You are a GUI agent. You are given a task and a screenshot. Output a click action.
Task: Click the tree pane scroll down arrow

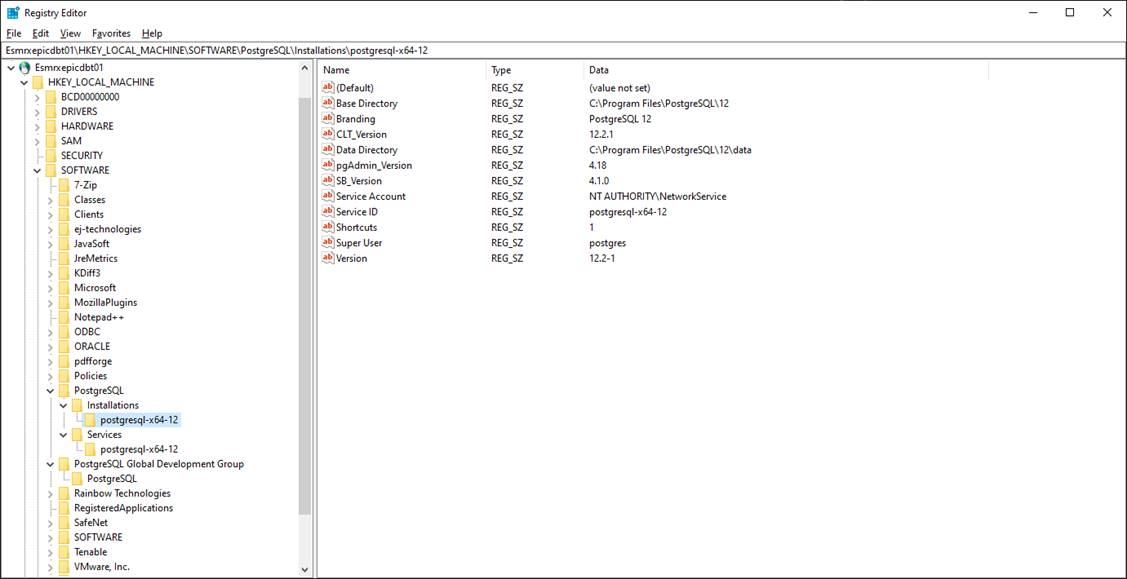305,570
